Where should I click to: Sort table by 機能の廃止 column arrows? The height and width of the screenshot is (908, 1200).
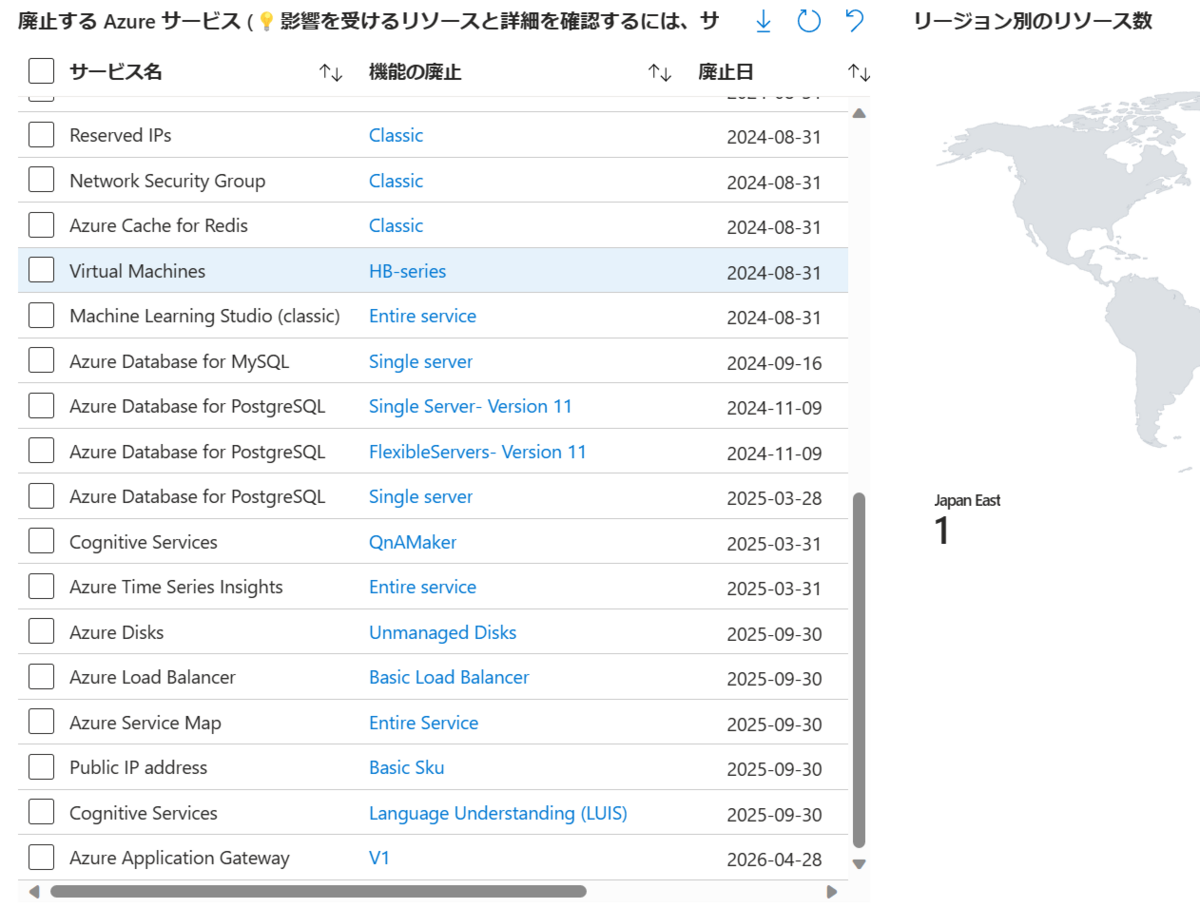pyautogui.click(x=659, y=72)
